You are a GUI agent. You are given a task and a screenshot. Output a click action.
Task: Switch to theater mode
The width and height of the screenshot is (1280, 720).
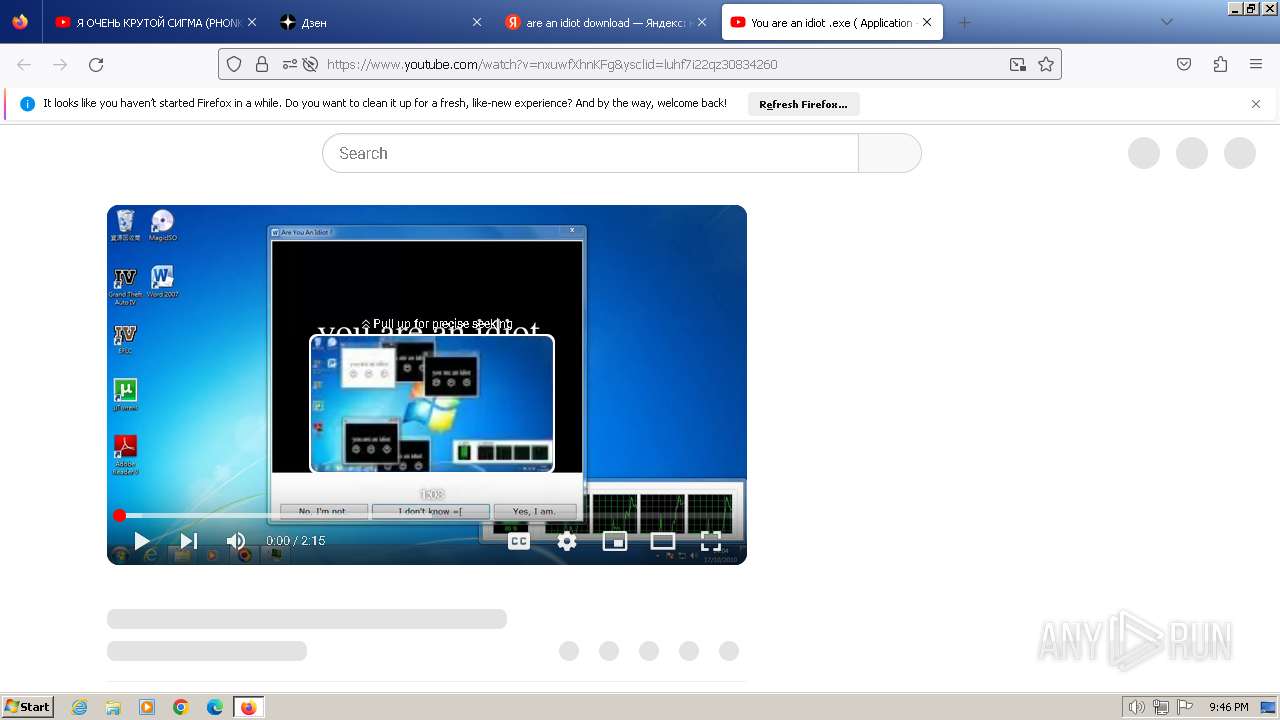[x=663, y=541]
